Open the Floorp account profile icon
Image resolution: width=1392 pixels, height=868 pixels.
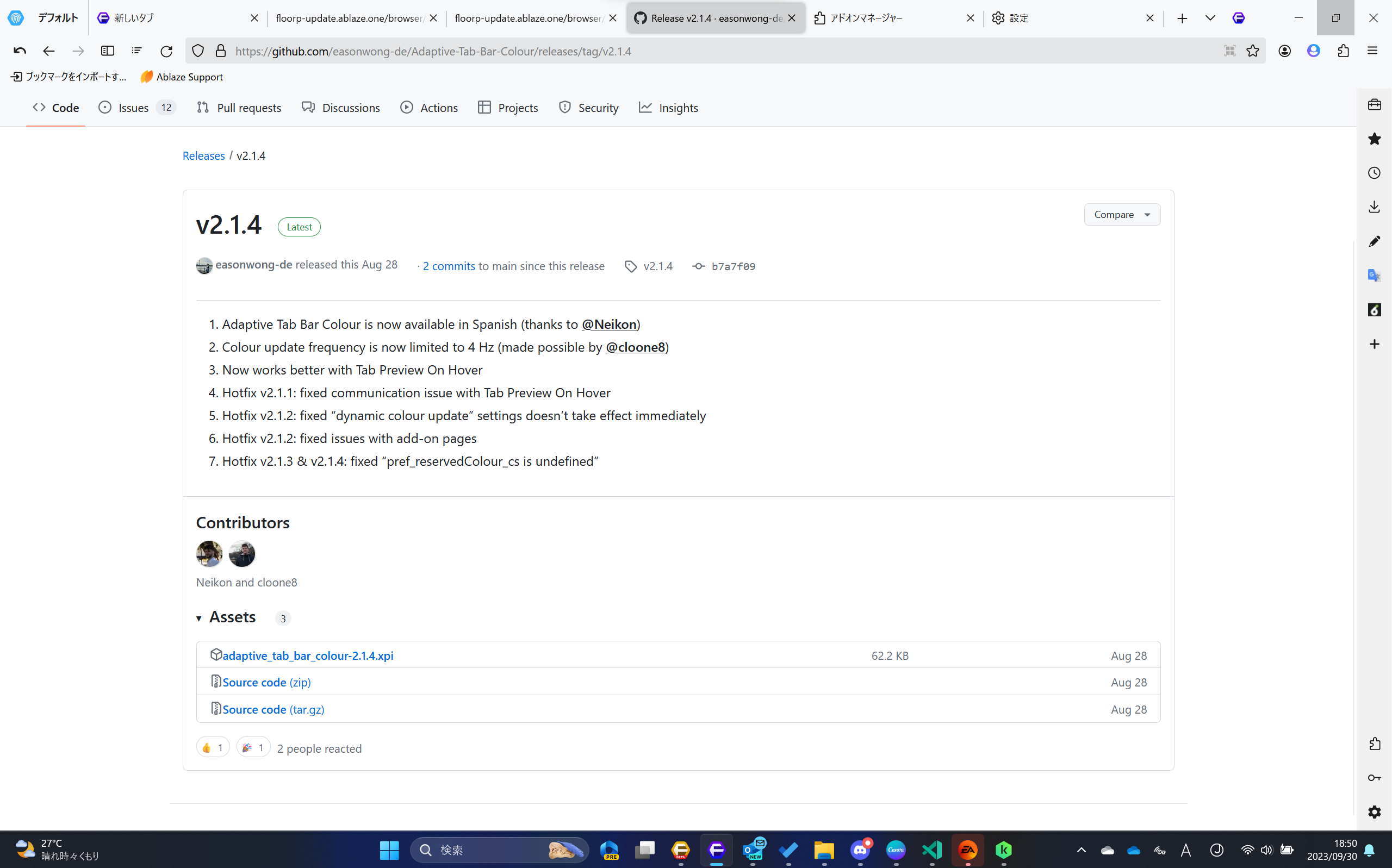click(1313, 51)
